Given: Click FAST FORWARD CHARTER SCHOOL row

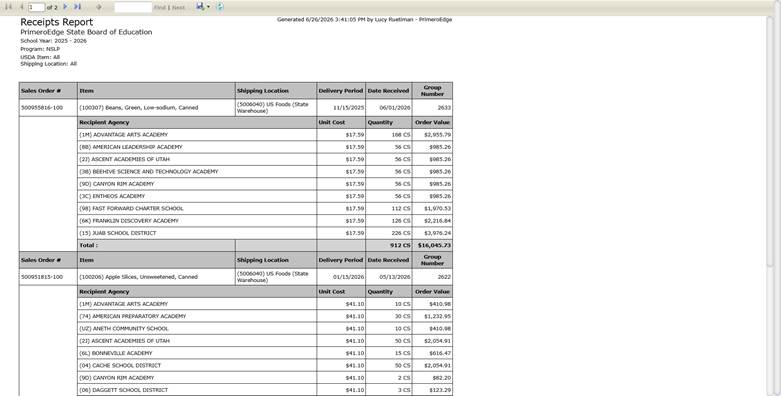Looking at the screenshot, I should pyautogui.click(x=265, y=209).
